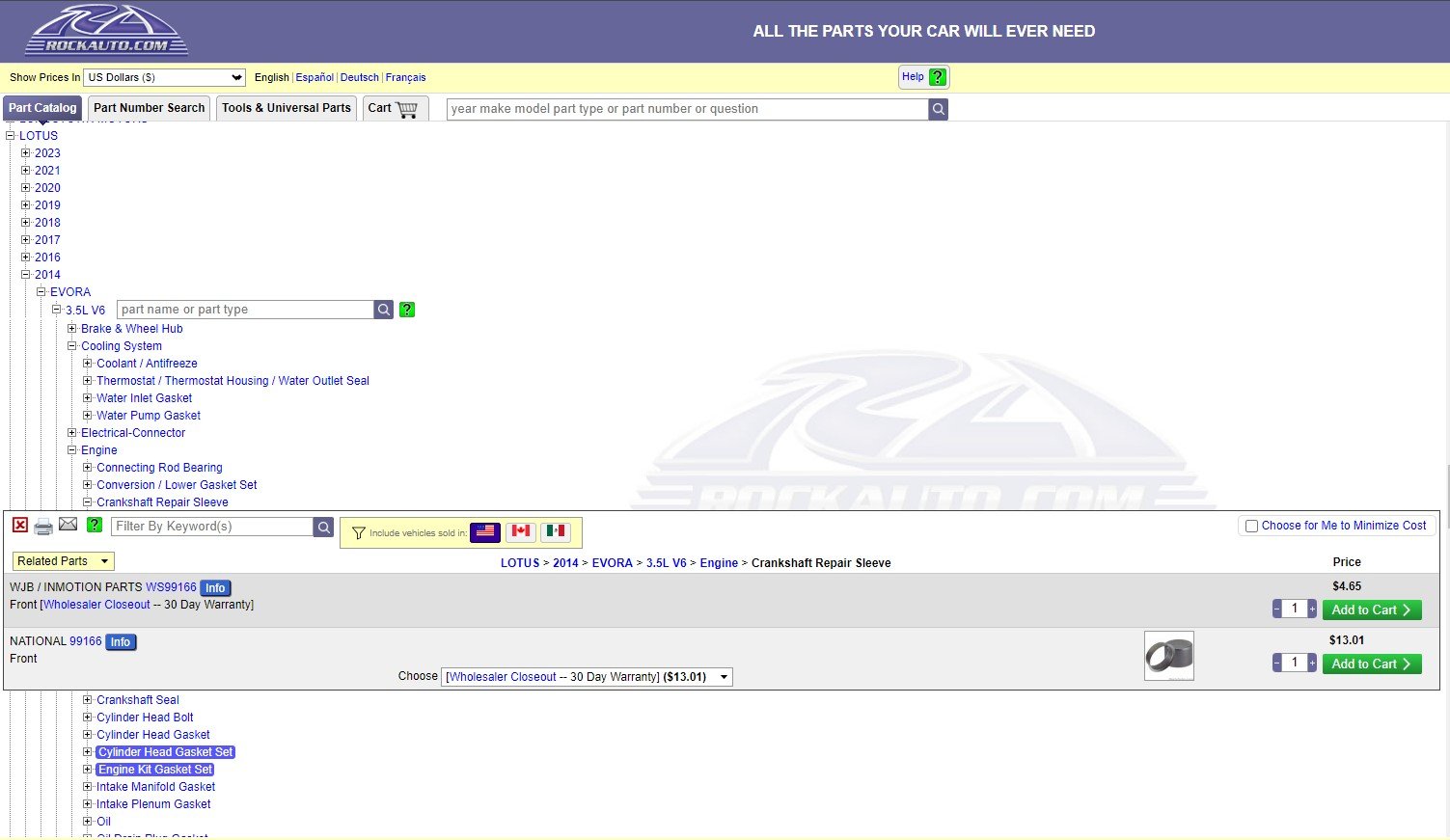Screen dimensions: 1450x840
Task: Toggle the USA flag vehicle filter
Action: (x=485, y=531)
